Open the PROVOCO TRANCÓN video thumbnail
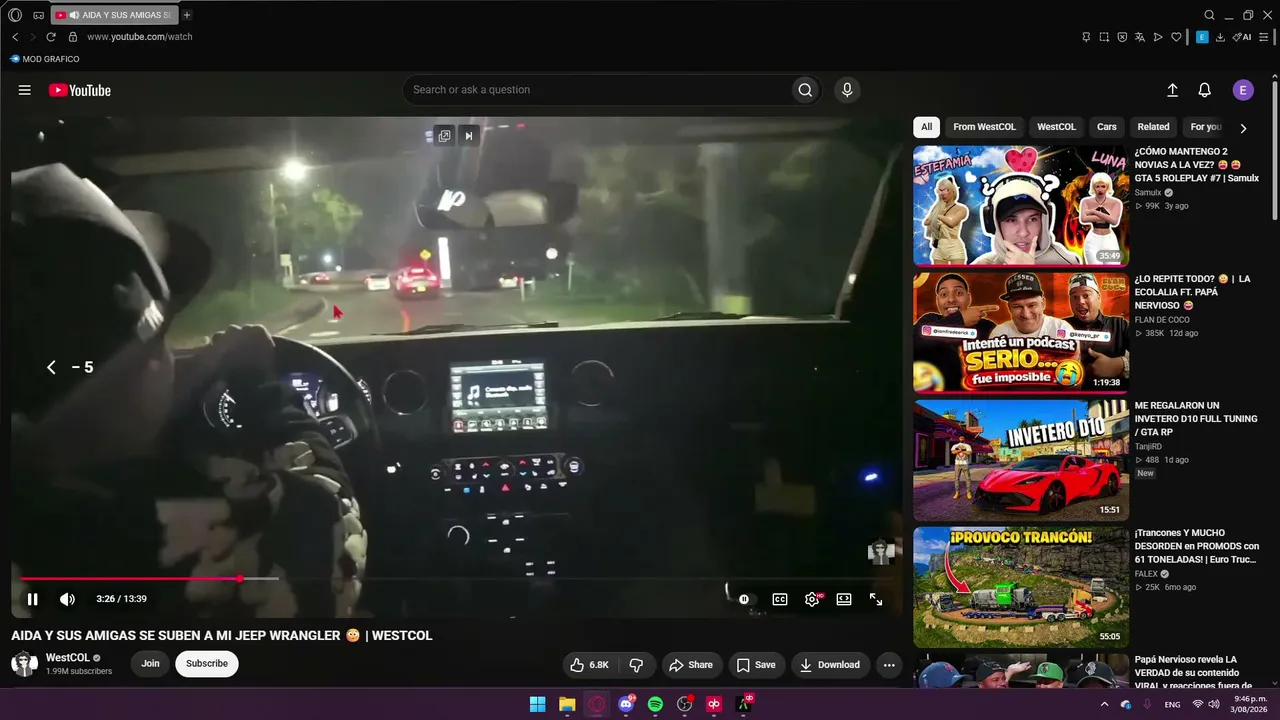 1021,587
